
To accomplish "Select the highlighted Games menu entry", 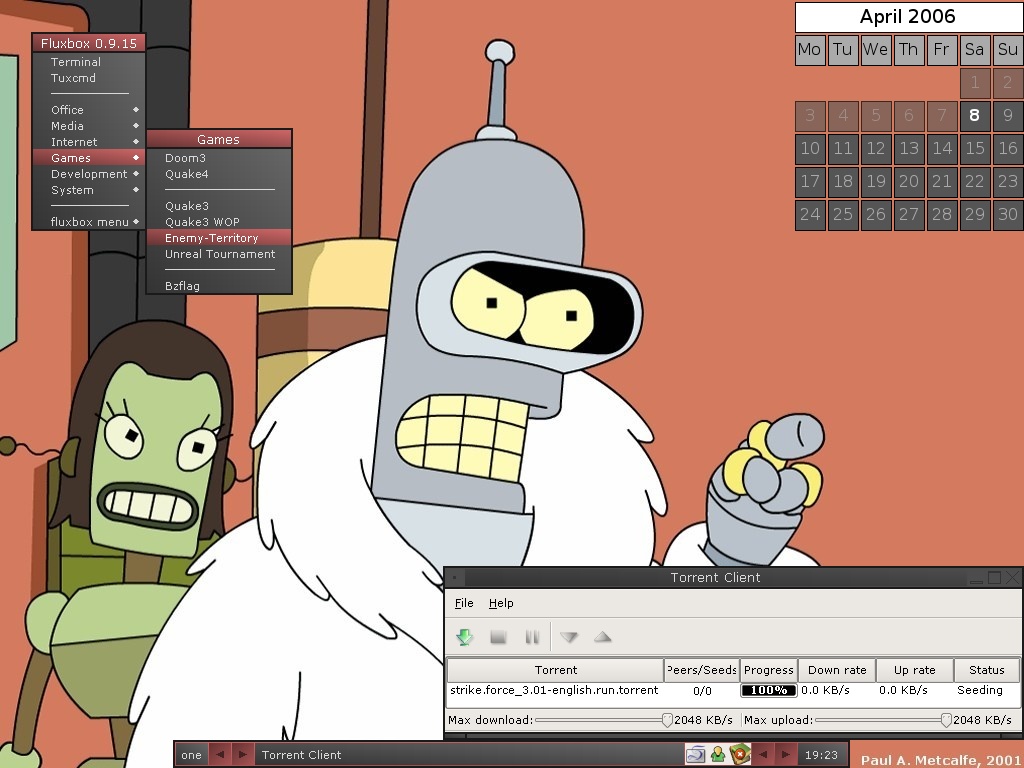I will tap(88, 158).
